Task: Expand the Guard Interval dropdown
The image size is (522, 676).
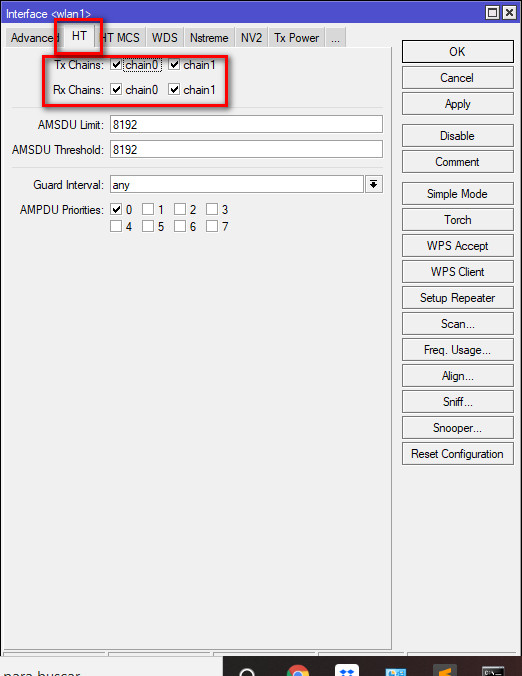Action: [374, 185]
